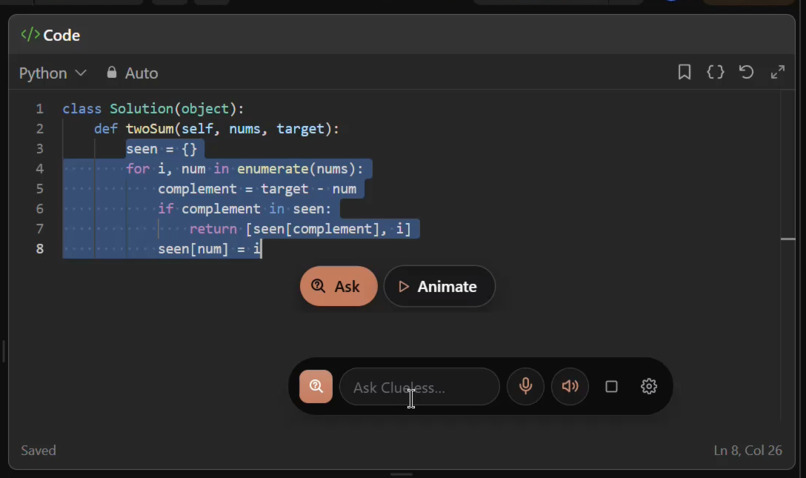Click the 'twoSum' function name
The image size is (806, 478).
(x=150, y=128)
